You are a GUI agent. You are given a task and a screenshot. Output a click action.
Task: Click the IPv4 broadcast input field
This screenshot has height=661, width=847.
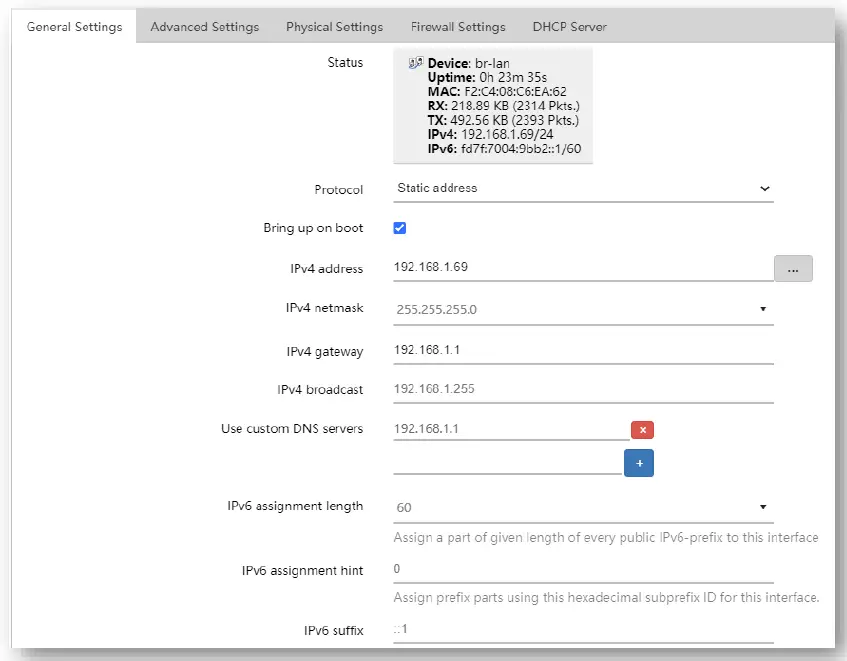tap(583, 390)
